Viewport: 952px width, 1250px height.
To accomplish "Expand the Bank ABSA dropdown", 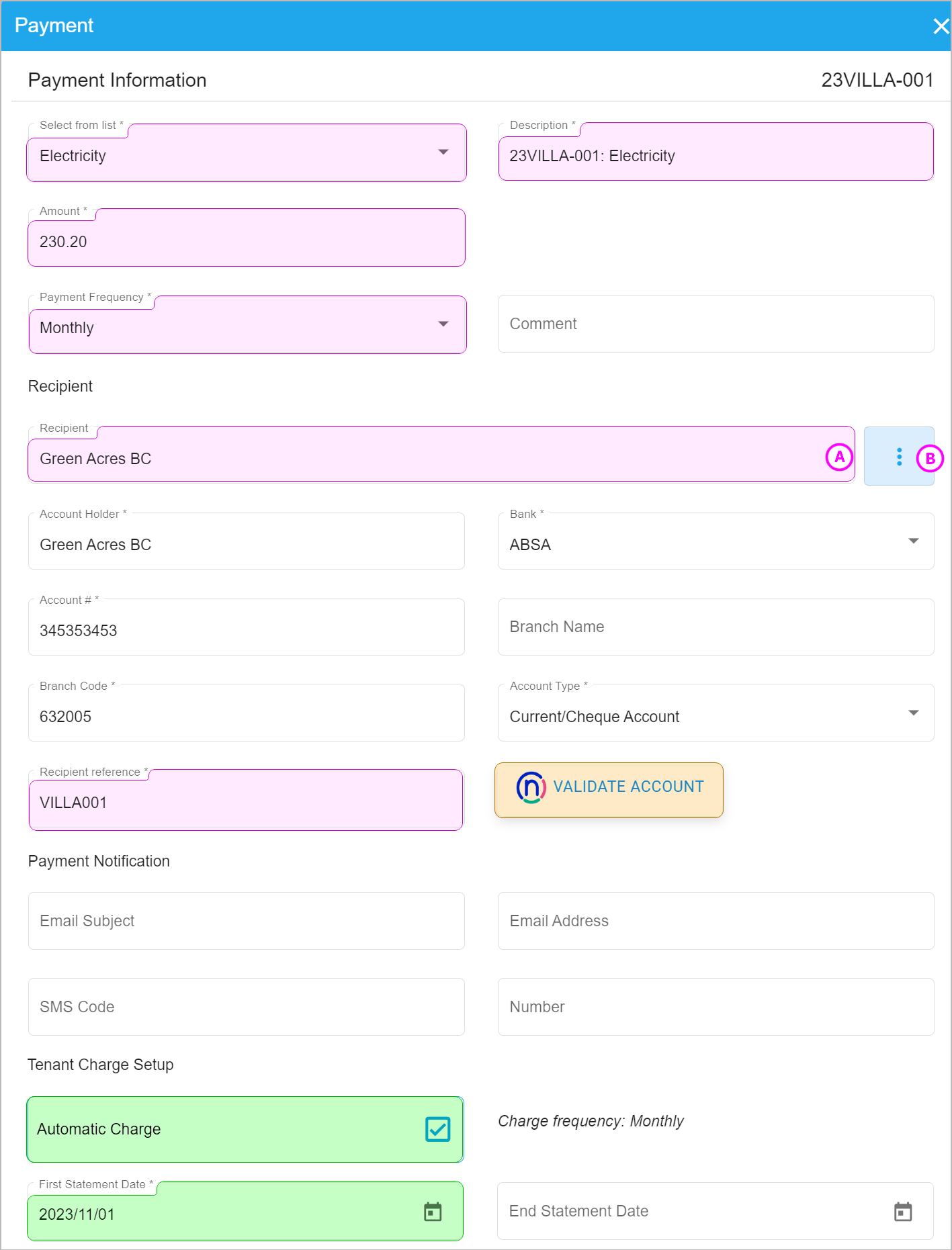I will click(x=716, y=541).
